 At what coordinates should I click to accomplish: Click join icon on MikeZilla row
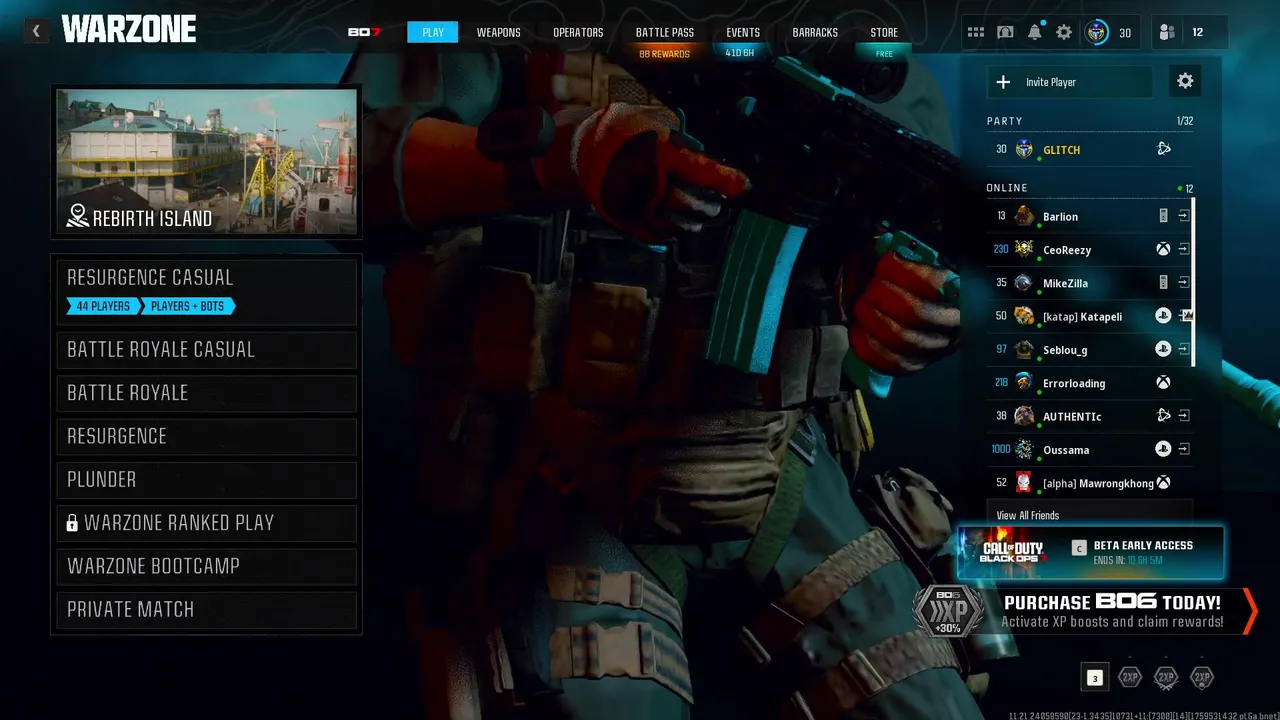1183,283
